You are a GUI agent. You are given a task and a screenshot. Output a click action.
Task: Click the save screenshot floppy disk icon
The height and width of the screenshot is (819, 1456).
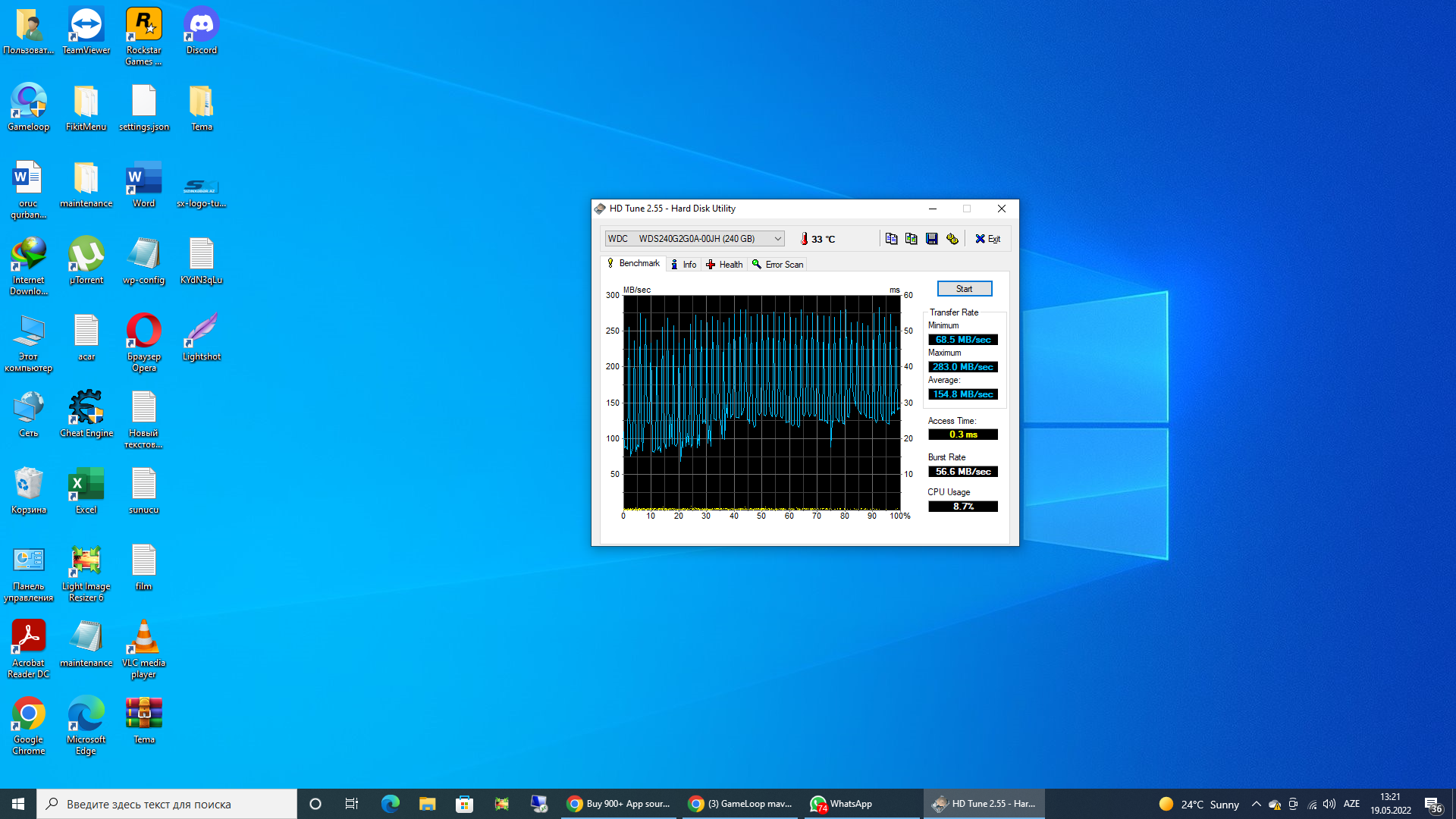(x=931, y=239)
